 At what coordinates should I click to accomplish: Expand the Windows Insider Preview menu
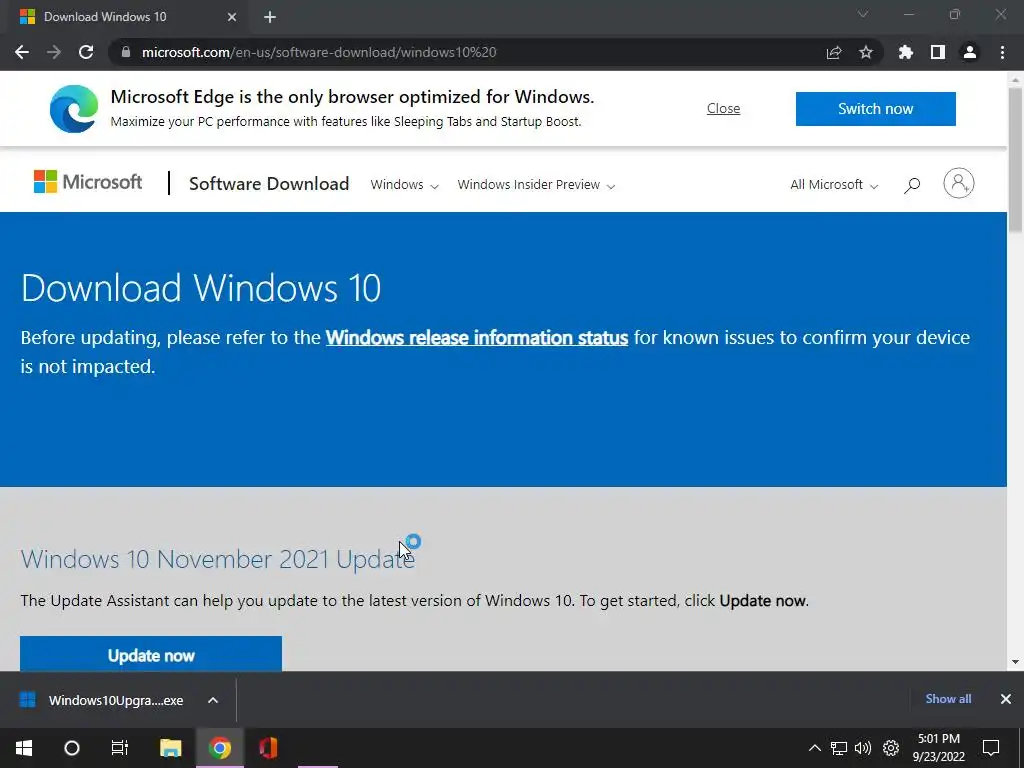[536, 185]
